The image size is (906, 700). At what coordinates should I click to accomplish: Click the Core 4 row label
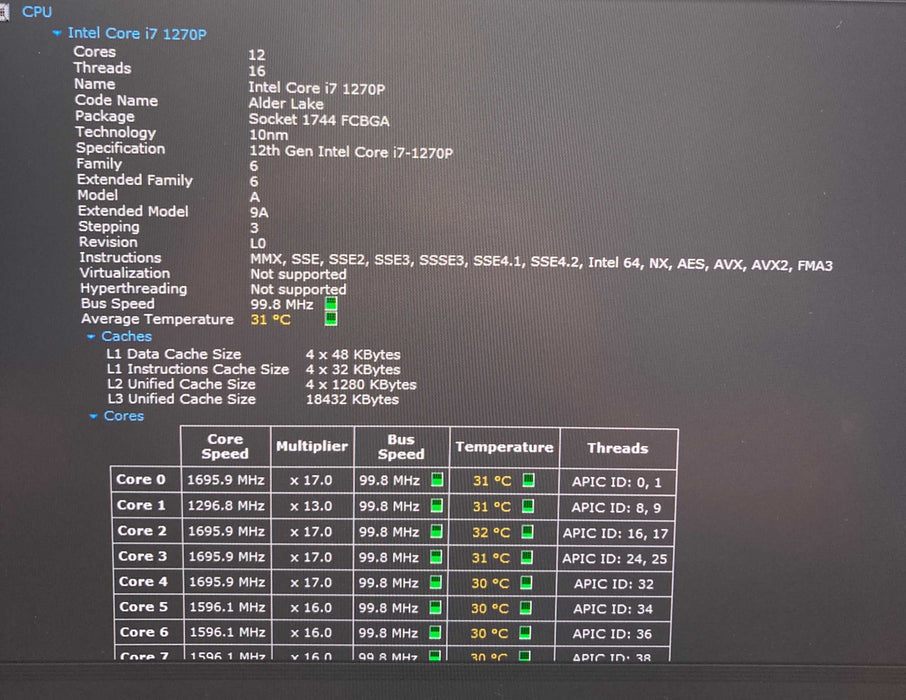pos(143,582)
